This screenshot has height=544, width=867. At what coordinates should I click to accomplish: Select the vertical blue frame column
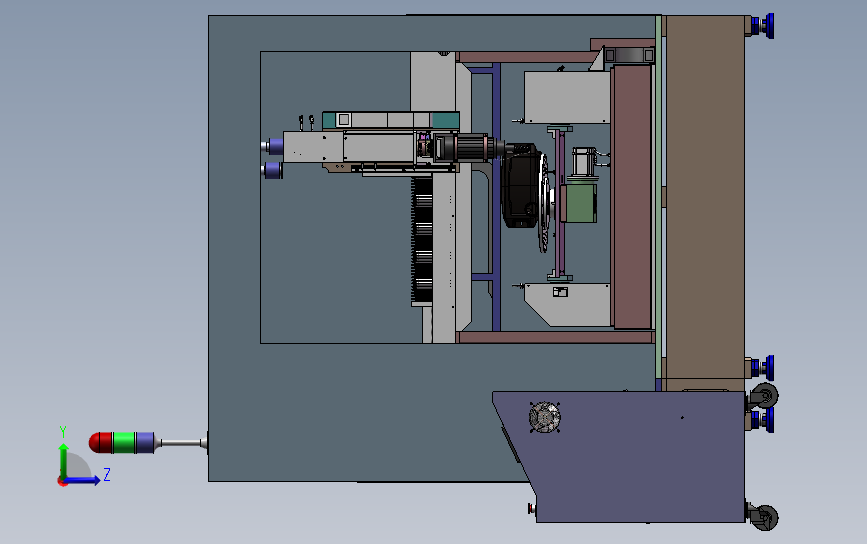click(x=496, y=196)
